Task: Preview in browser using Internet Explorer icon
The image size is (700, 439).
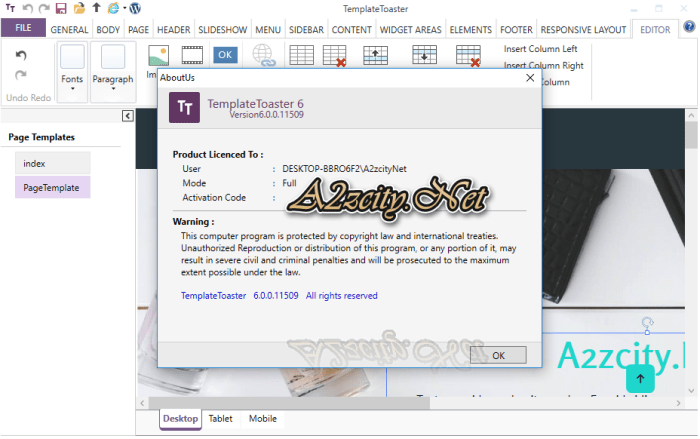Action: pos(114,8)
